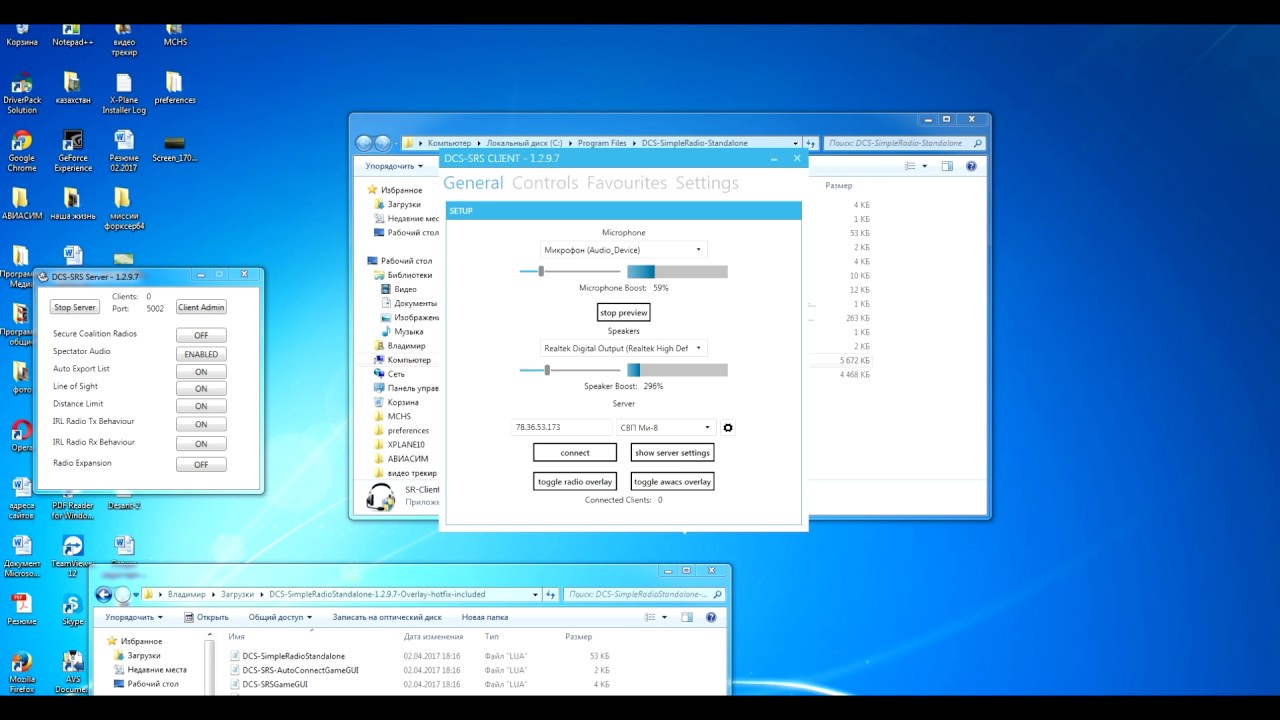This screenshot has height=720, width=1280.
Task: Open the СВП Ми-8 server dropdown
Action: [x=665, y=427]
